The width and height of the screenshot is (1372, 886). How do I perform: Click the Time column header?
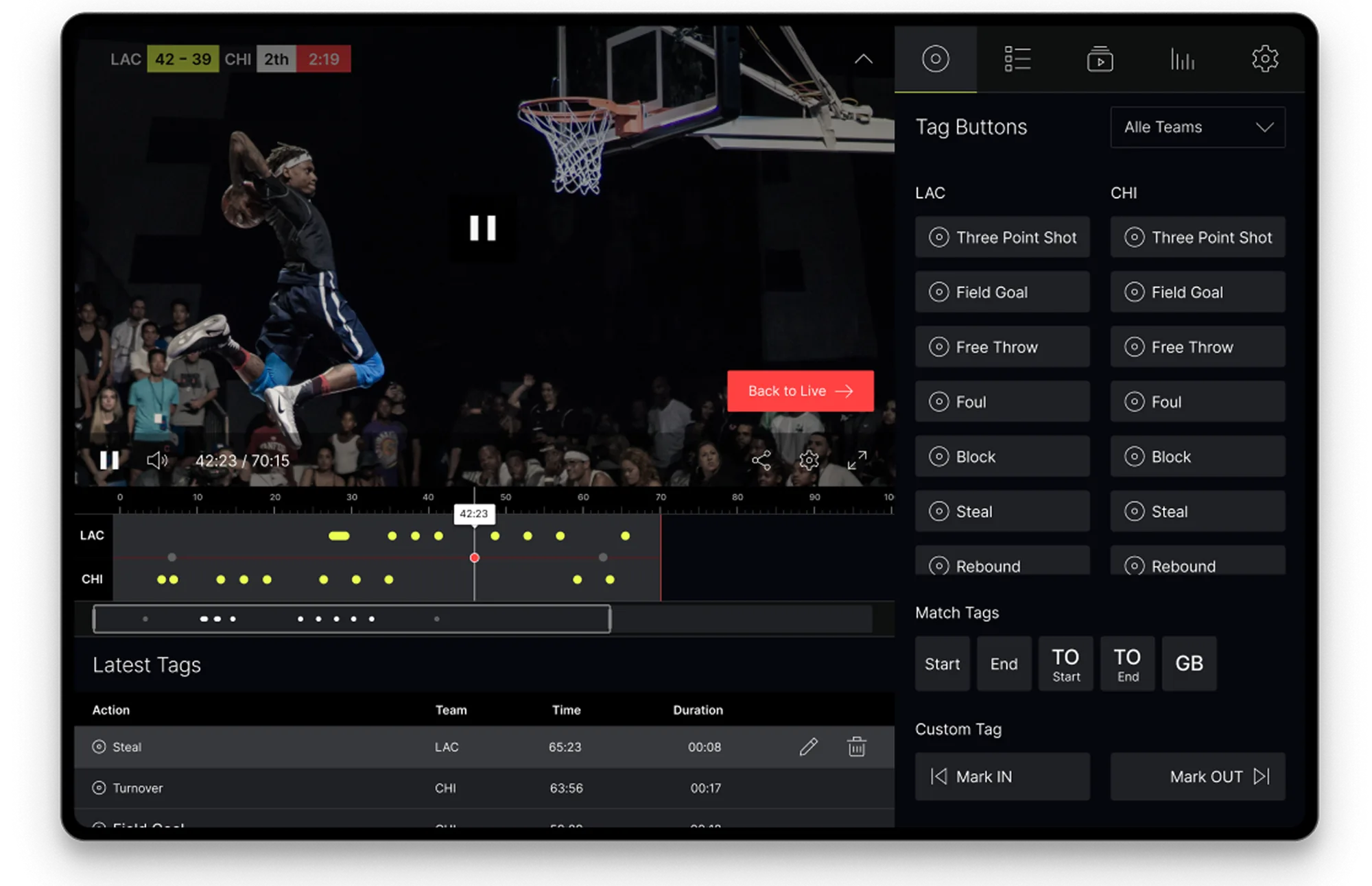point(567,710)
